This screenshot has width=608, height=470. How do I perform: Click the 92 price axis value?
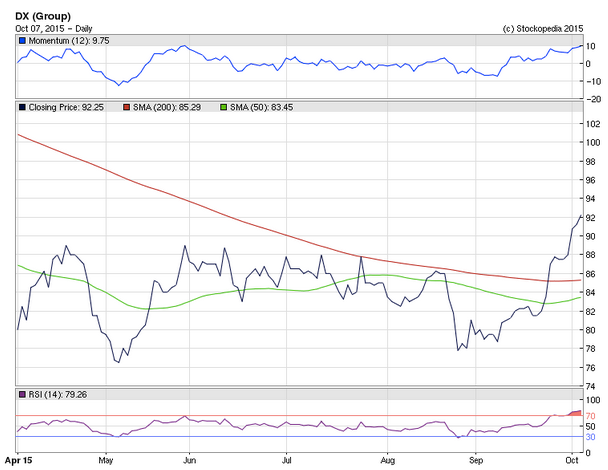pyautogui.click(x=590, y=218)
